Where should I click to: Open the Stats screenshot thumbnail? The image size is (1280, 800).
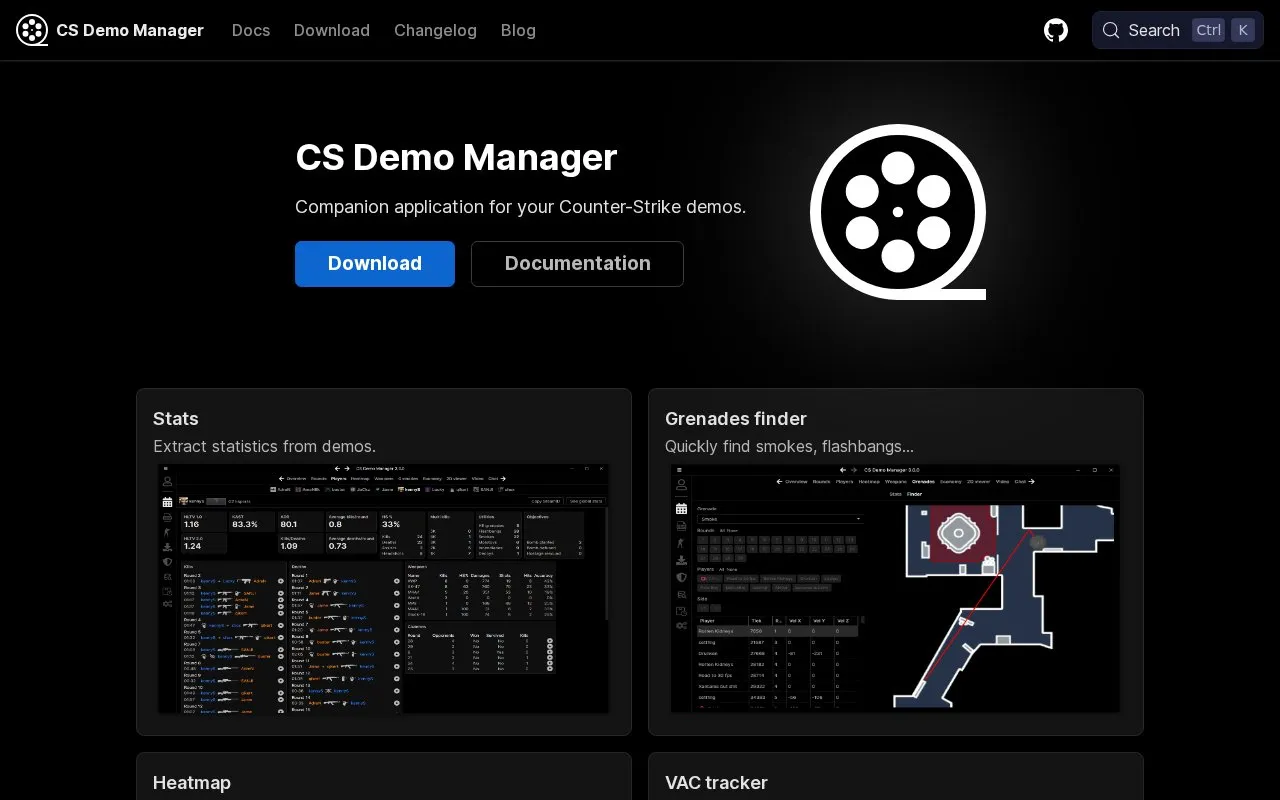tap(384, 588)
